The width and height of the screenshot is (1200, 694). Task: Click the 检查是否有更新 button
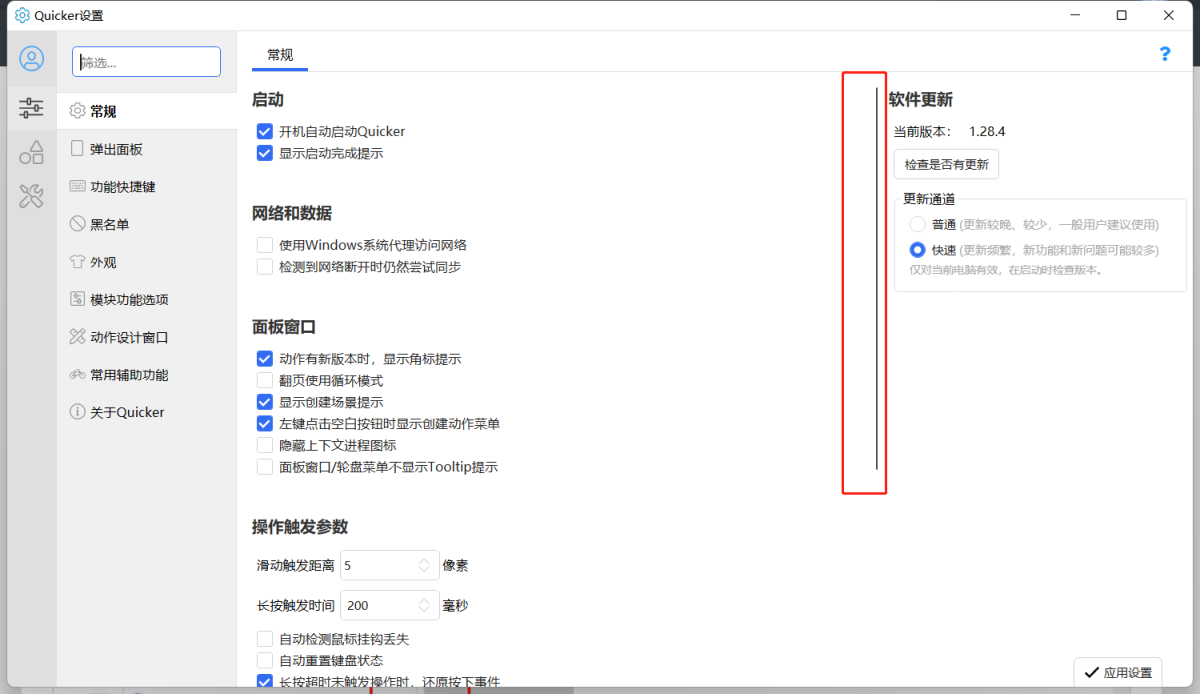click(946, 164)
